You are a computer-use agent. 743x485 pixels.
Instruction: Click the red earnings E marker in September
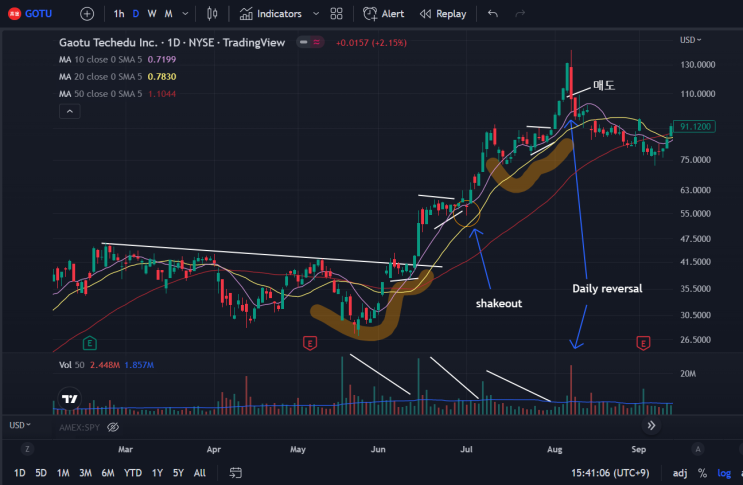point(643,343)
